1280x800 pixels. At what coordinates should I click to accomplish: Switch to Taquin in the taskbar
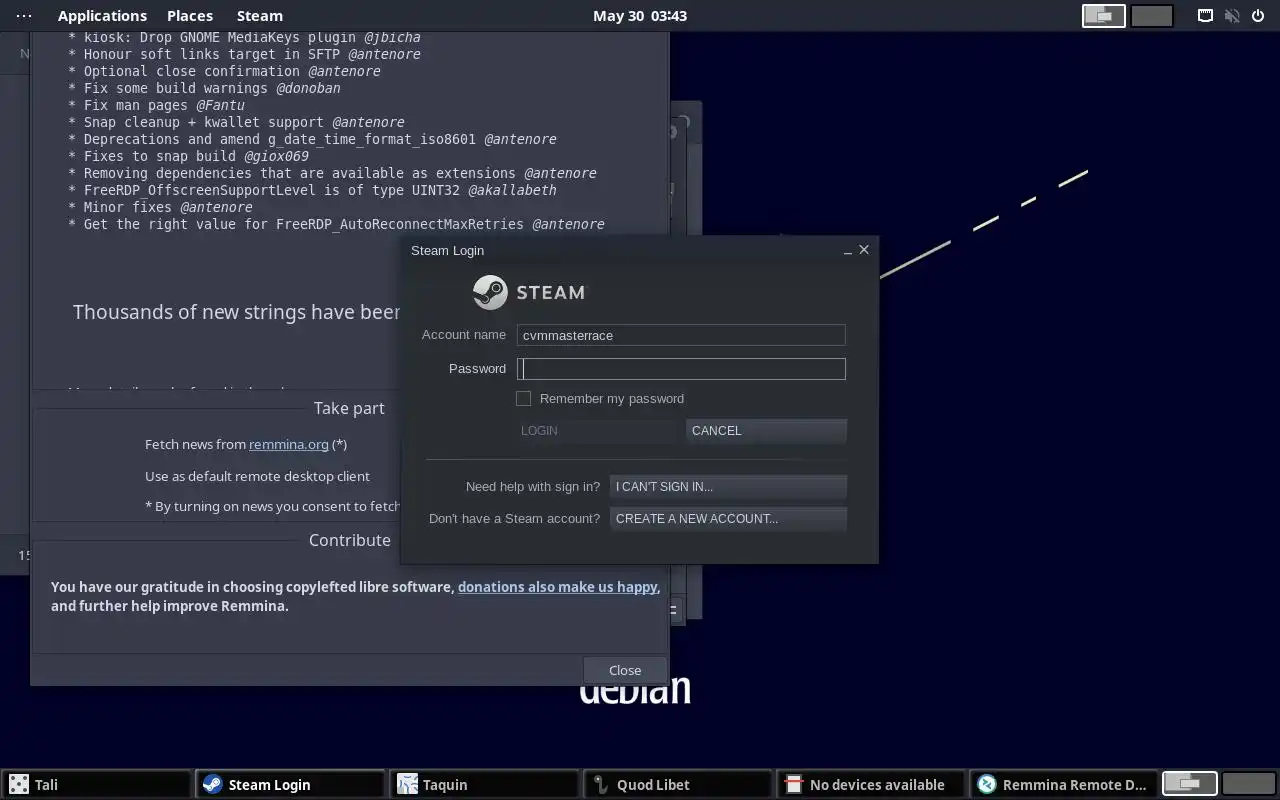coord(484,784)
